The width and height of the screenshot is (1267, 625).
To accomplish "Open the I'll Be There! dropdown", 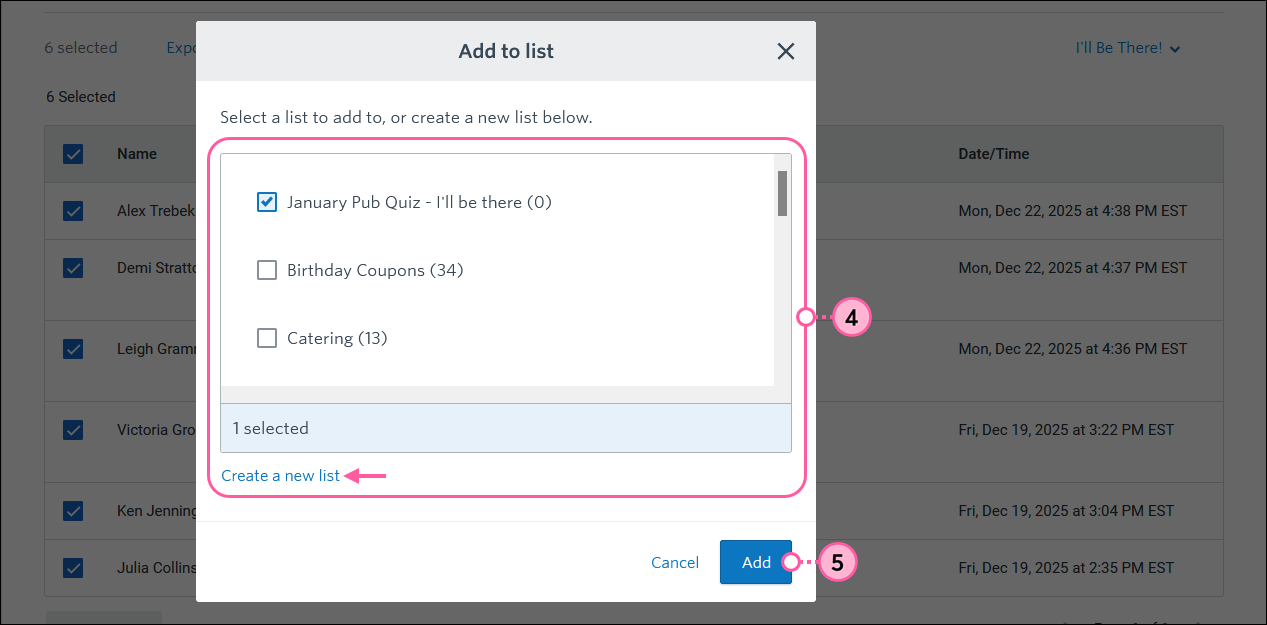I will tap(1128, 47).
